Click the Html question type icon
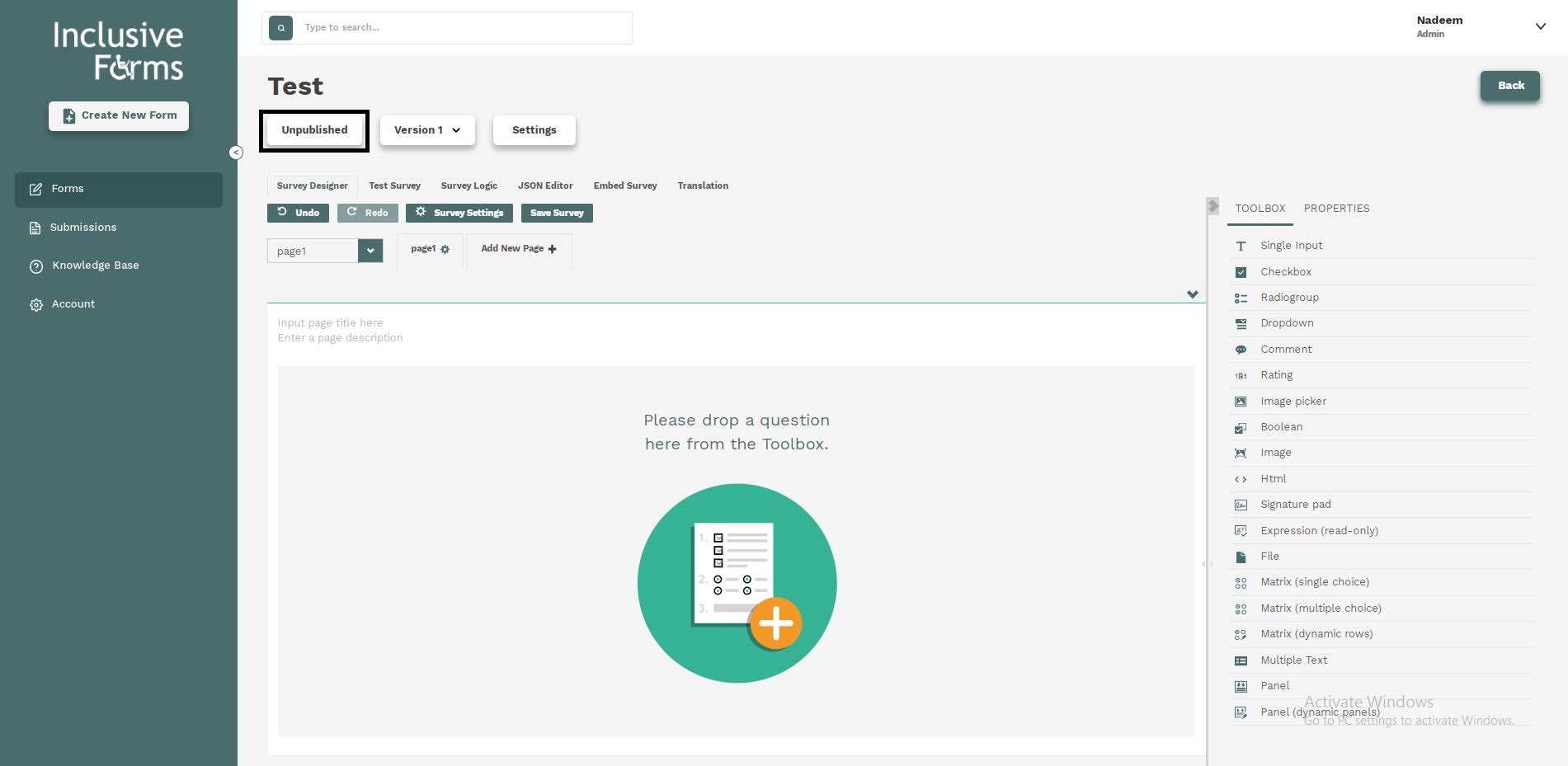 tap(1241, 478)
